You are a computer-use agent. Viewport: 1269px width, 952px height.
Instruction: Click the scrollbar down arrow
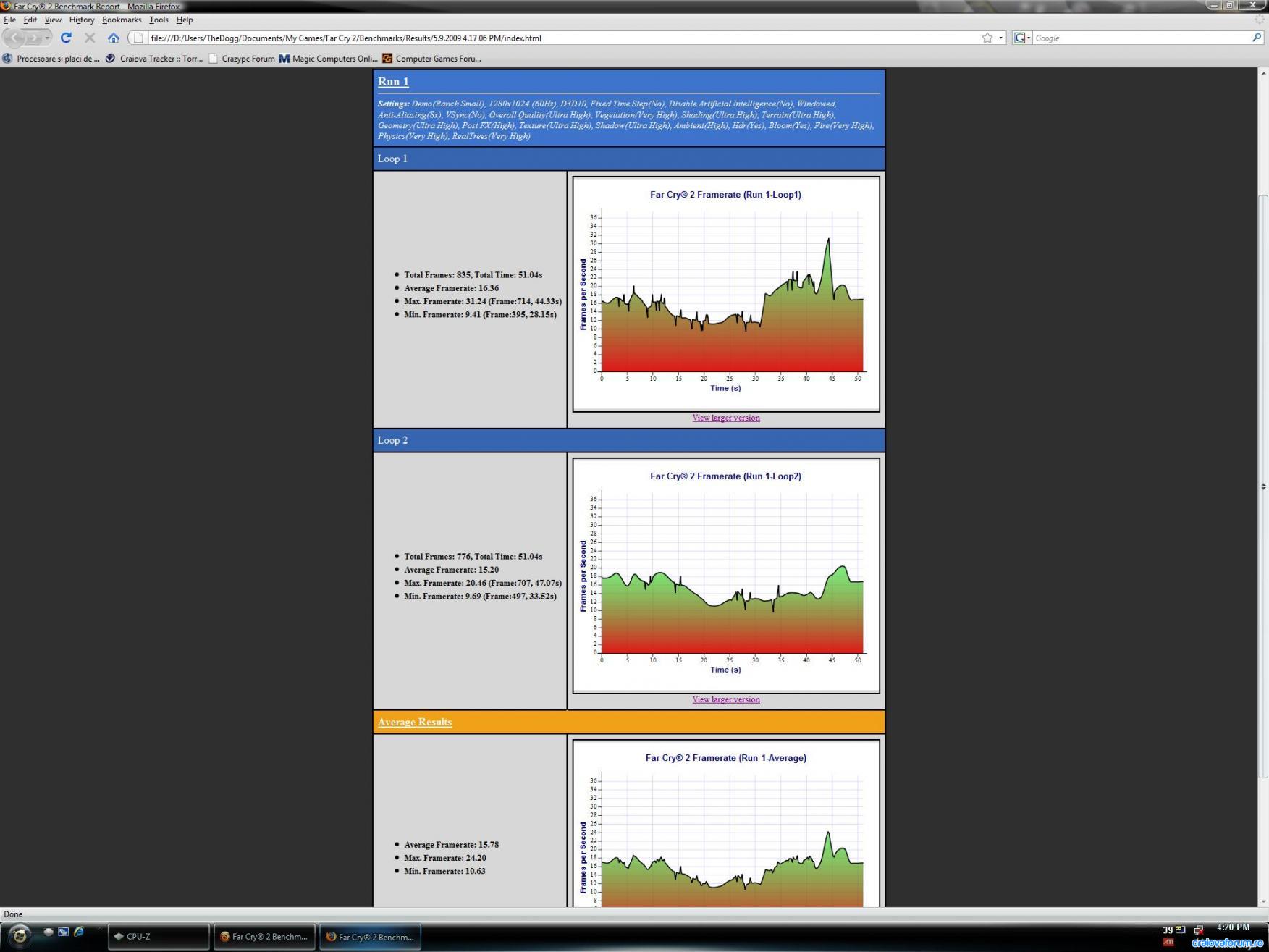coord(1263,901)
